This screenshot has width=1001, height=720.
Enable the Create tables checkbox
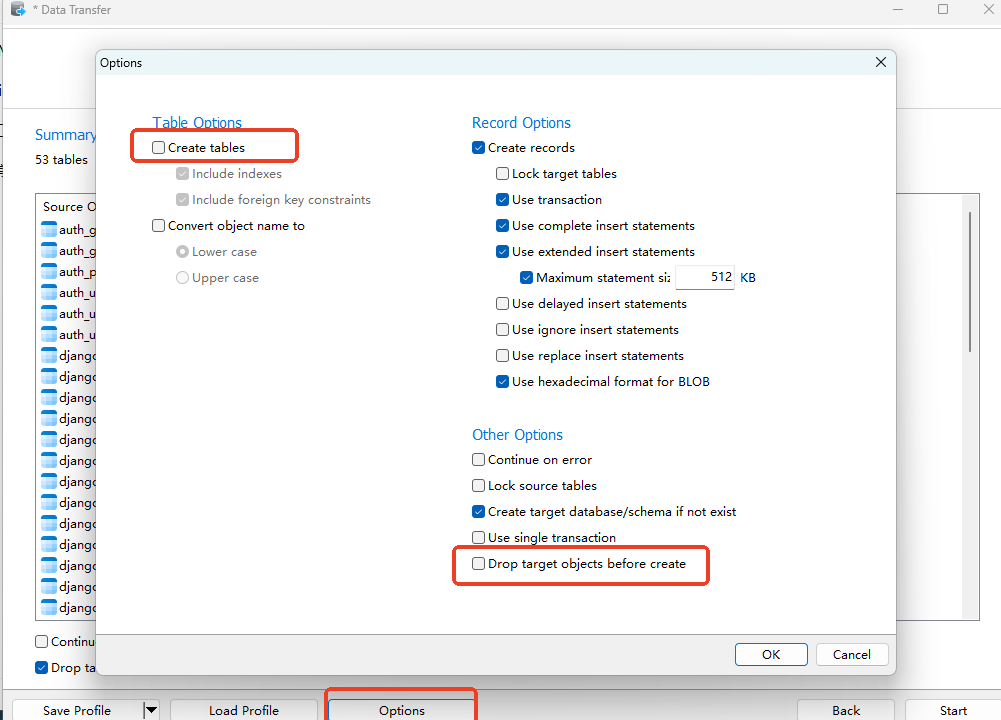(x=158, y=147)
